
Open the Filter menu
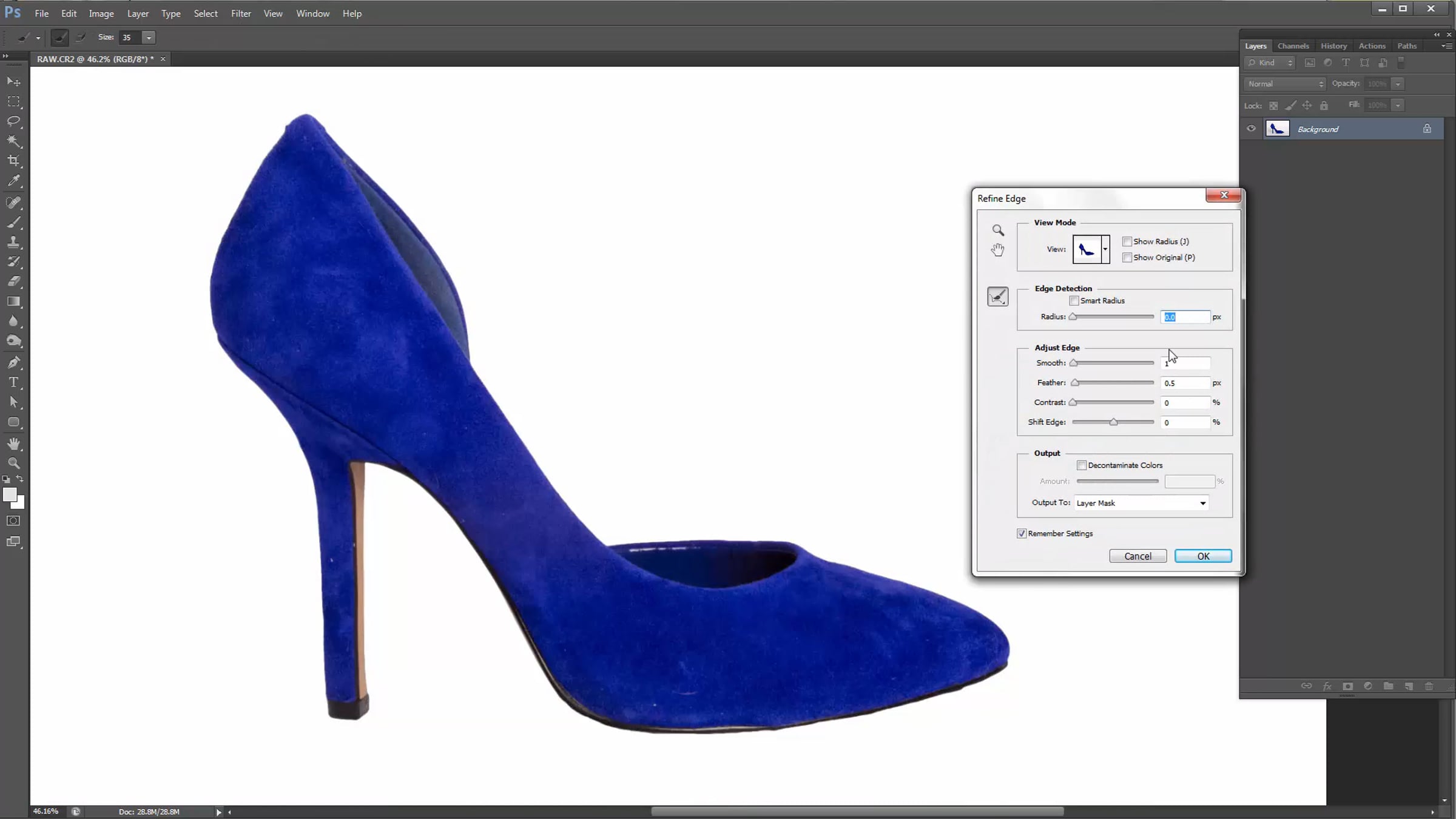click(241, 13)
